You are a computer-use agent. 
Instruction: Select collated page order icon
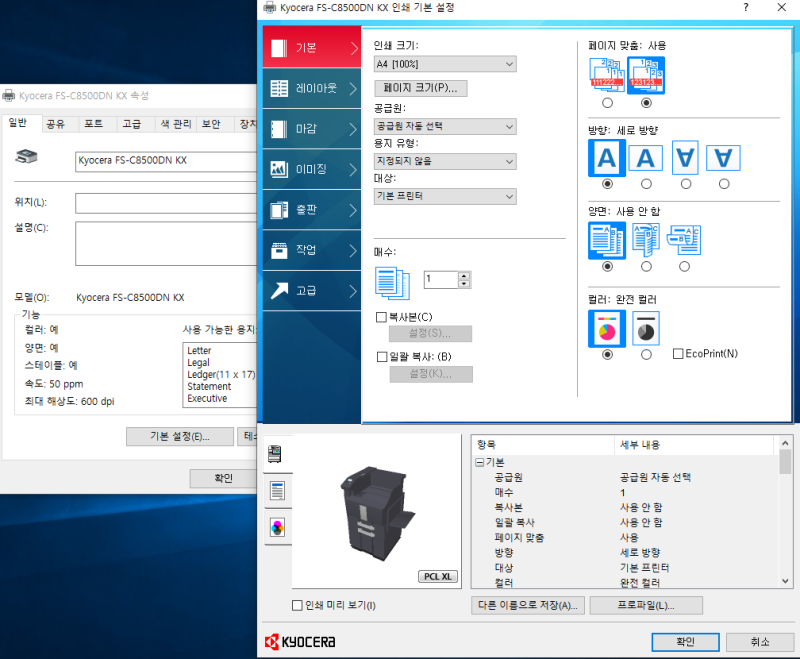click(646, 75)
